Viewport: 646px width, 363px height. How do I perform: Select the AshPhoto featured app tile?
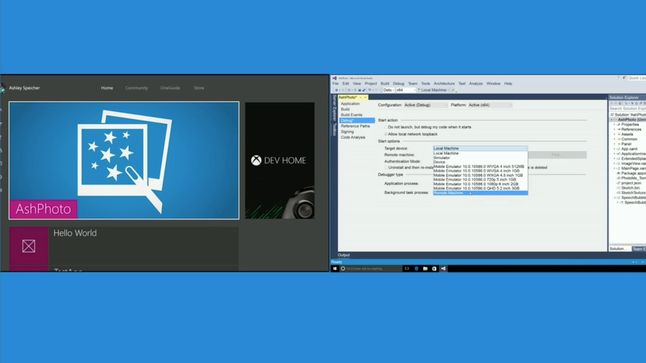pyautogui.click(x=124, y=160)
